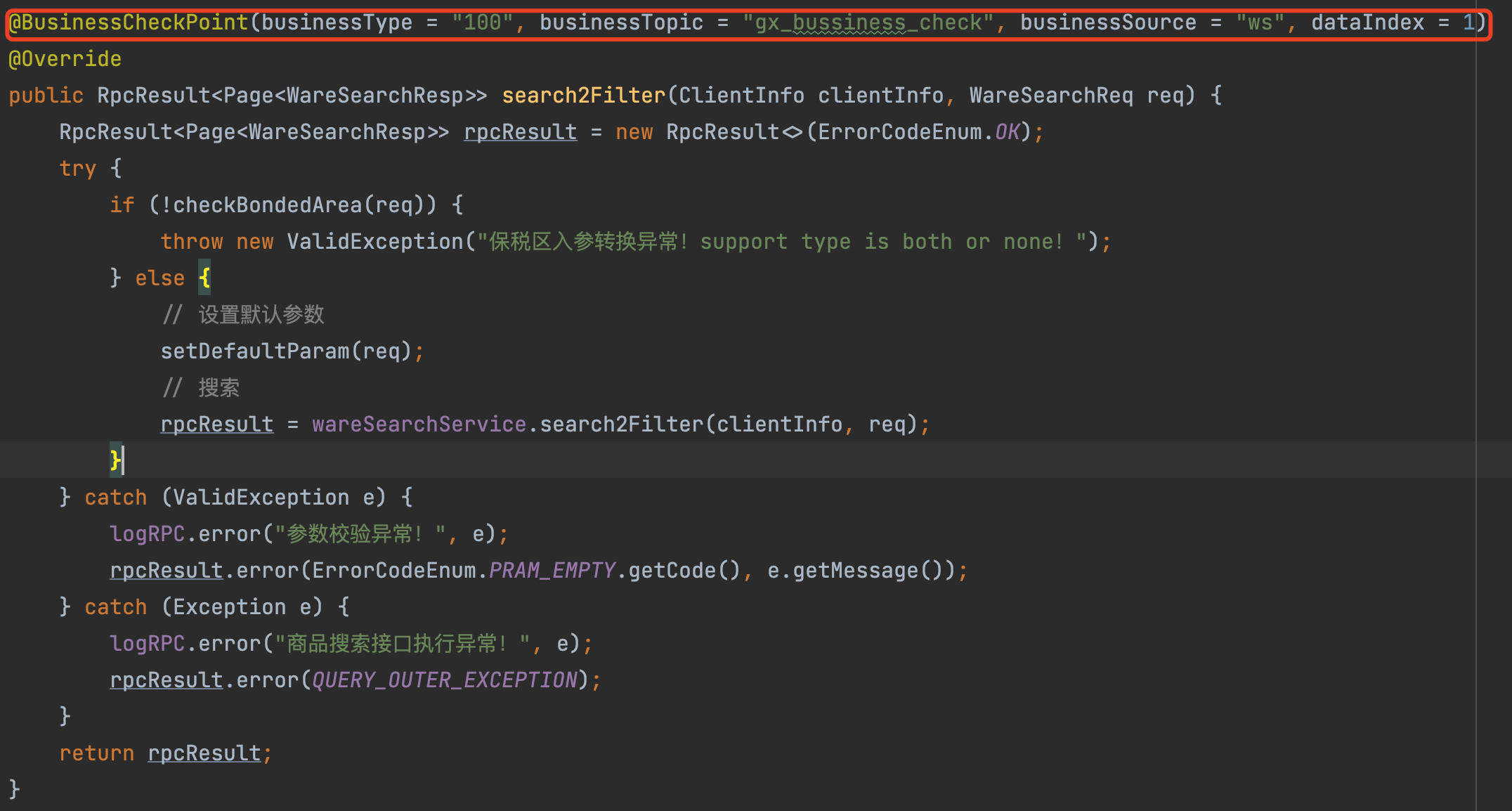The image size is (1512, 811).
Task: Click the setDefaultParam(req) call
Action: [286, 351]
